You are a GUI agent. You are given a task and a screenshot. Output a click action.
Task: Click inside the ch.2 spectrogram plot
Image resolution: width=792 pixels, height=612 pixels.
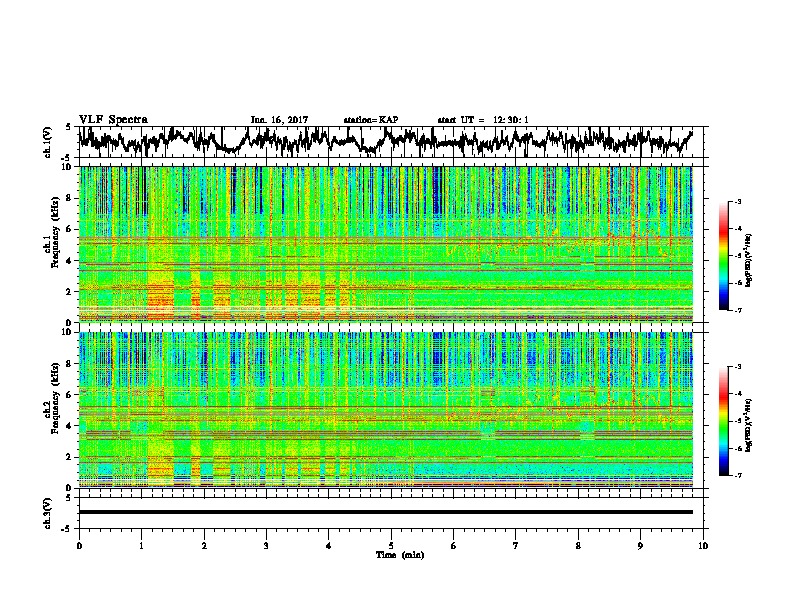(385, 410)
